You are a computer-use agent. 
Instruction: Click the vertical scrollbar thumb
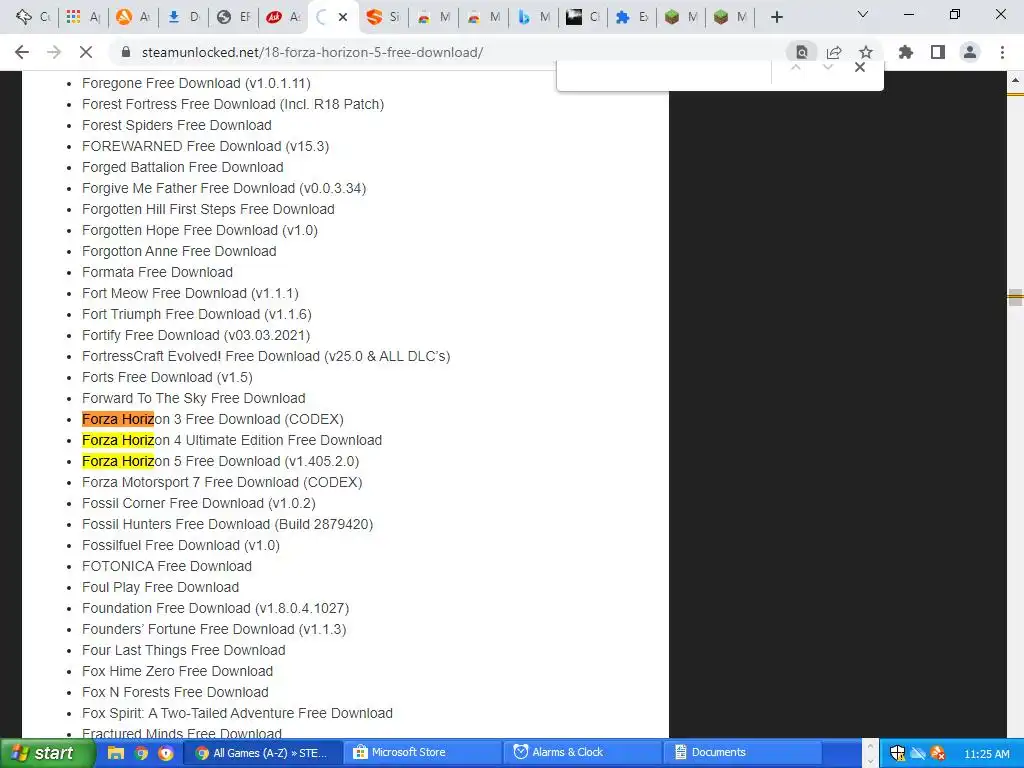tap(1015, 297)
